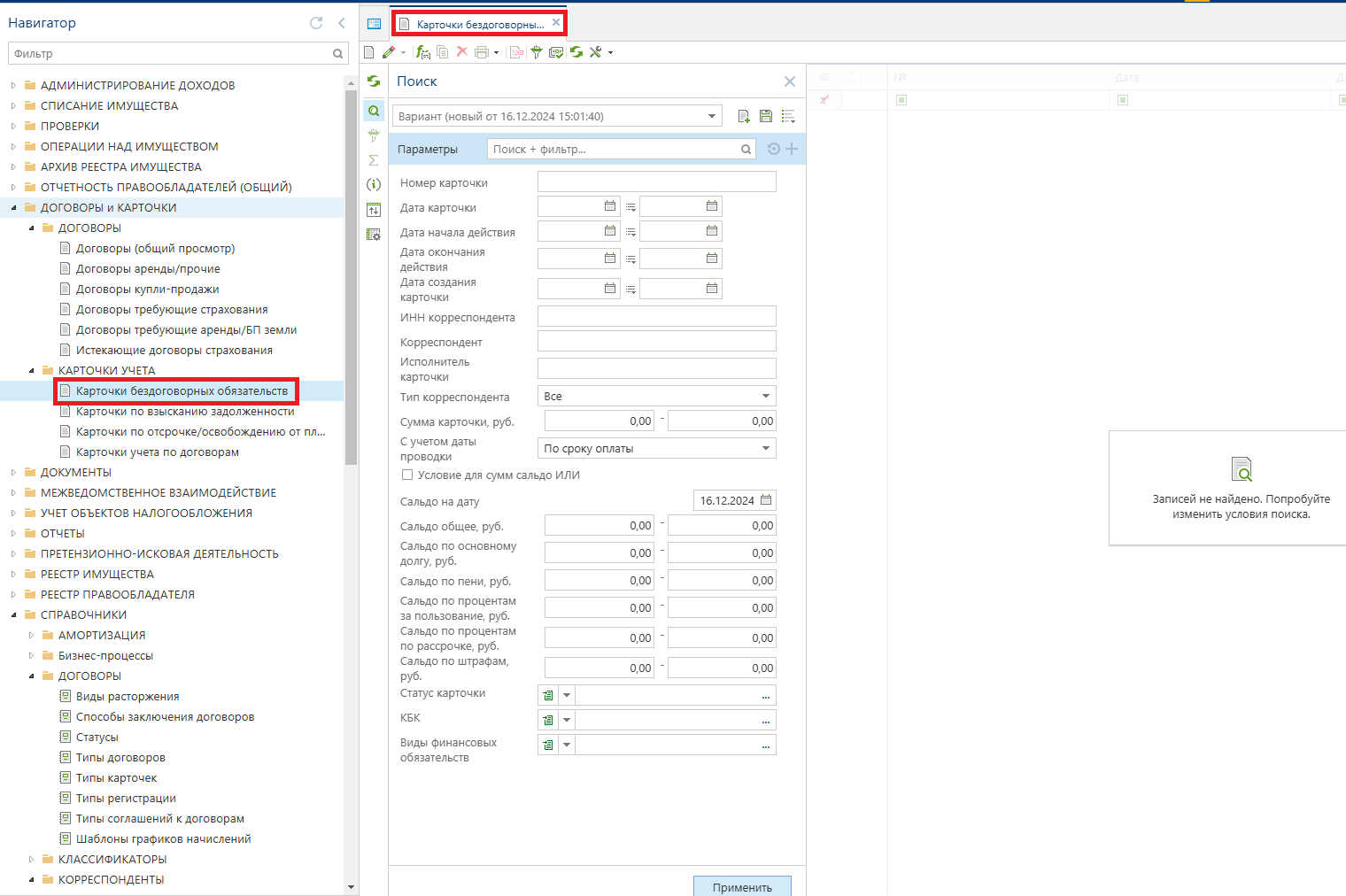
Task: Click the copy record toolbar icon
Action: click(x=443, y=52)
